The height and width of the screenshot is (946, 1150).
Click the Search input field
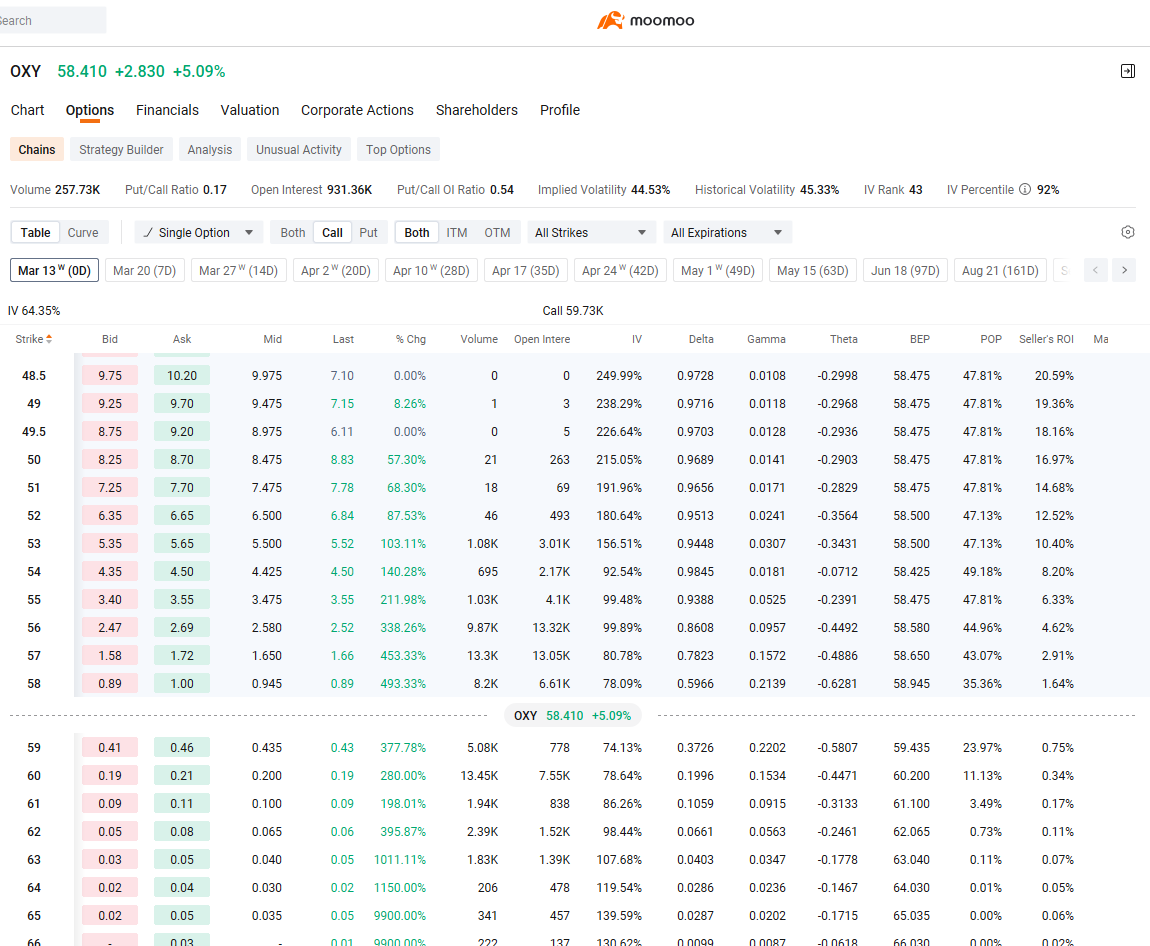(51, 21)
